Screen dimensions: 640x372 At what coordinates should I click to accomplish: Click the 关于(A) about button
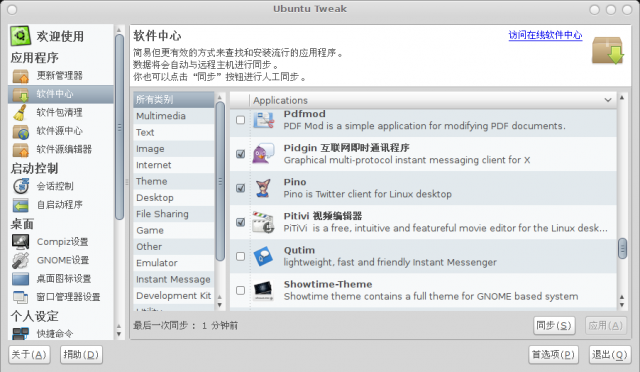(29, 354)
